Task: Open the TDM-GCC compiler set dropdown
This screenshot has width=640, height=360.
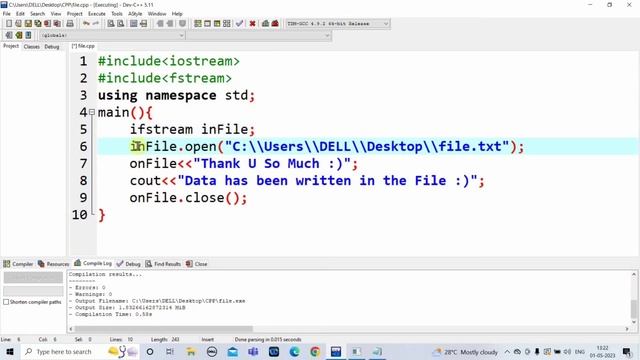Action: [338, 24]
